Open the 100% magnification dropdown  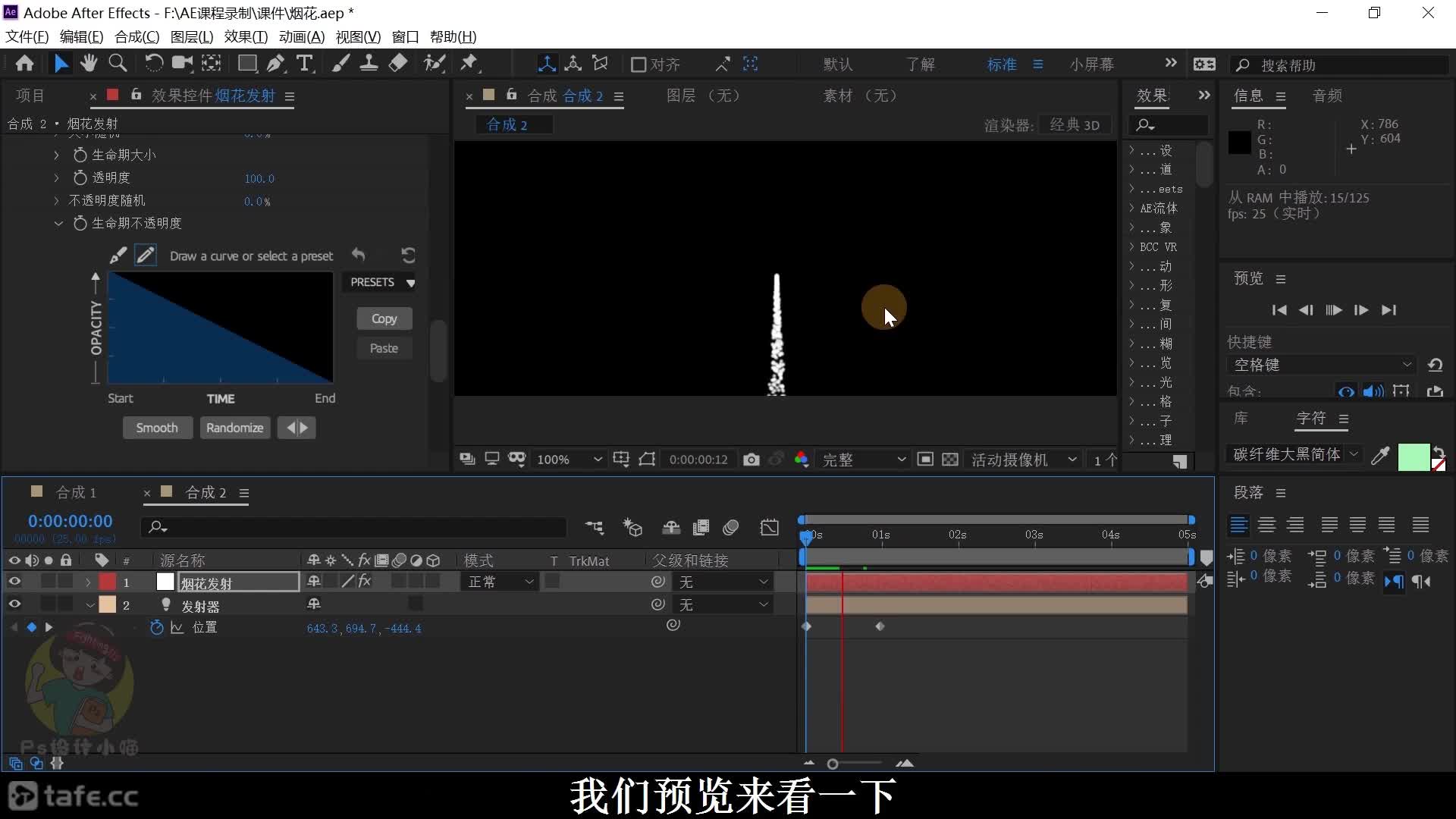click(x=569, y=460)
